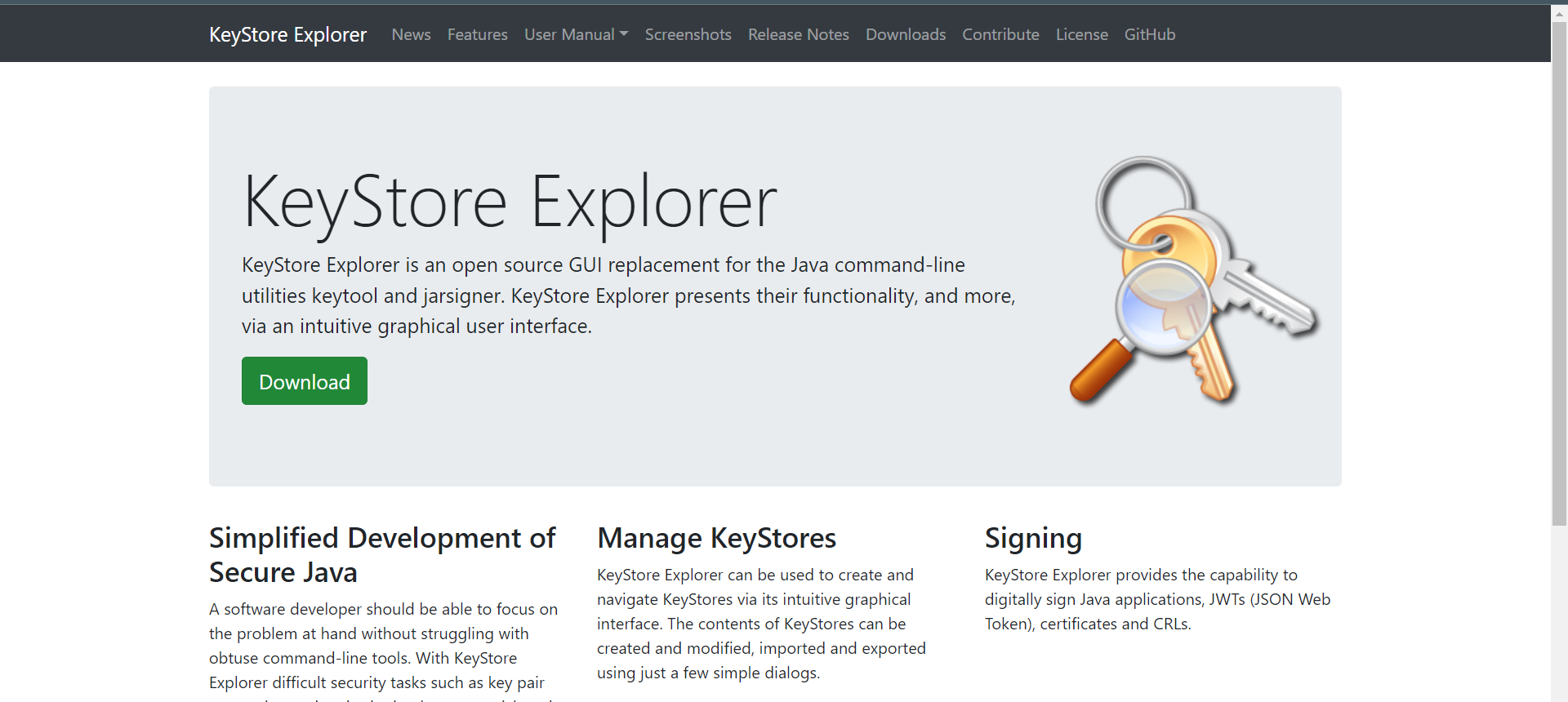The width and height of the screenshot is (1568, 702).
Task: Click the KeyStore Explorer brand link
Action: (x=287, y=34)
